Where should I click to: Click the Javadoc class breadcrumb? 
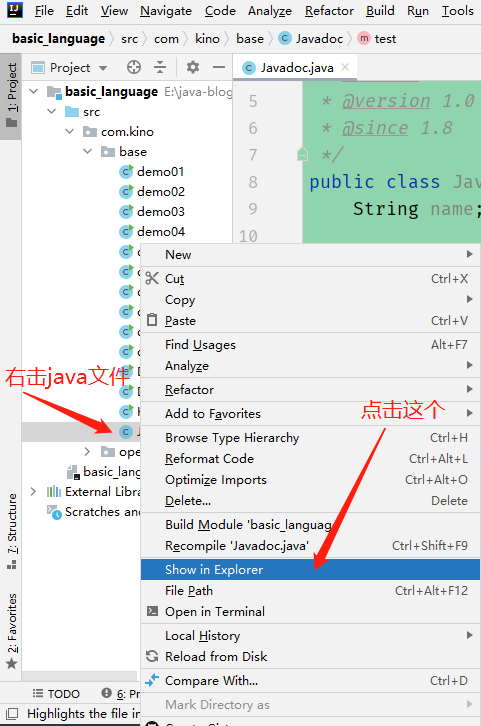311,39
